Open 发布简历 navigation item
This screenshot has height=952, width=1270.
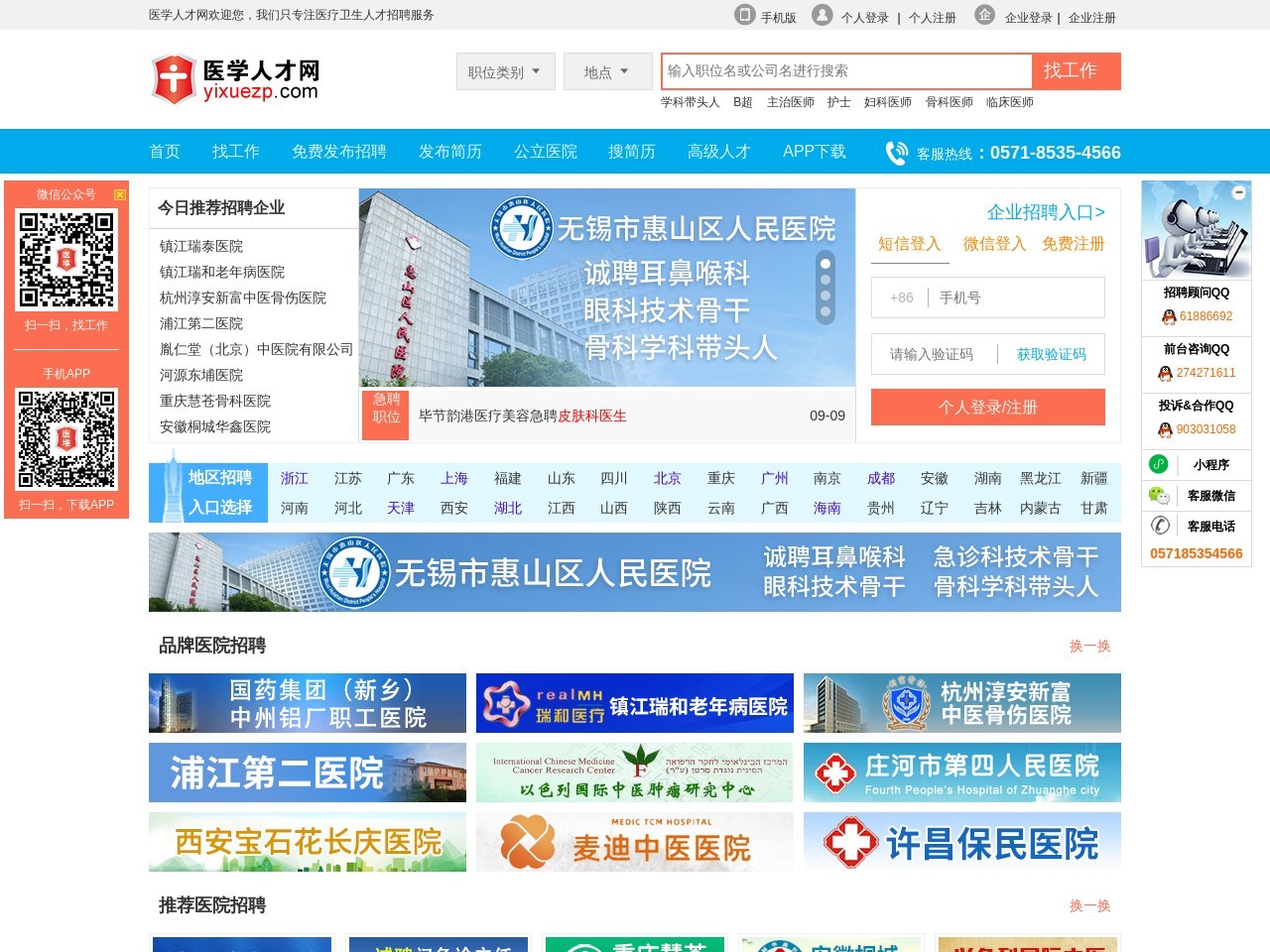click(450, 152)
